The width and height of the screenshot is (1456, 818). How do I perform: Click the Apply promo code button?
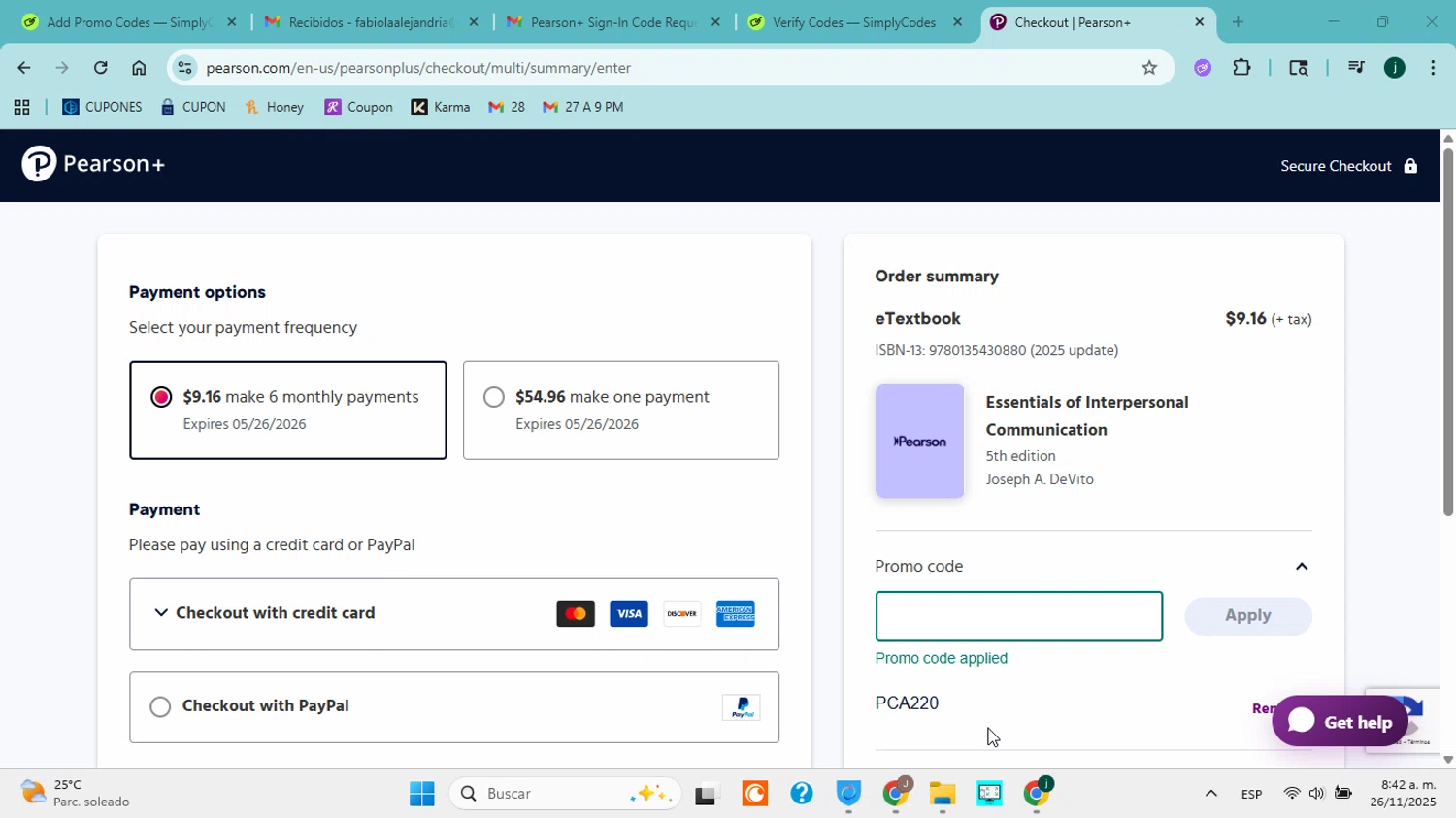(1248, 615)
